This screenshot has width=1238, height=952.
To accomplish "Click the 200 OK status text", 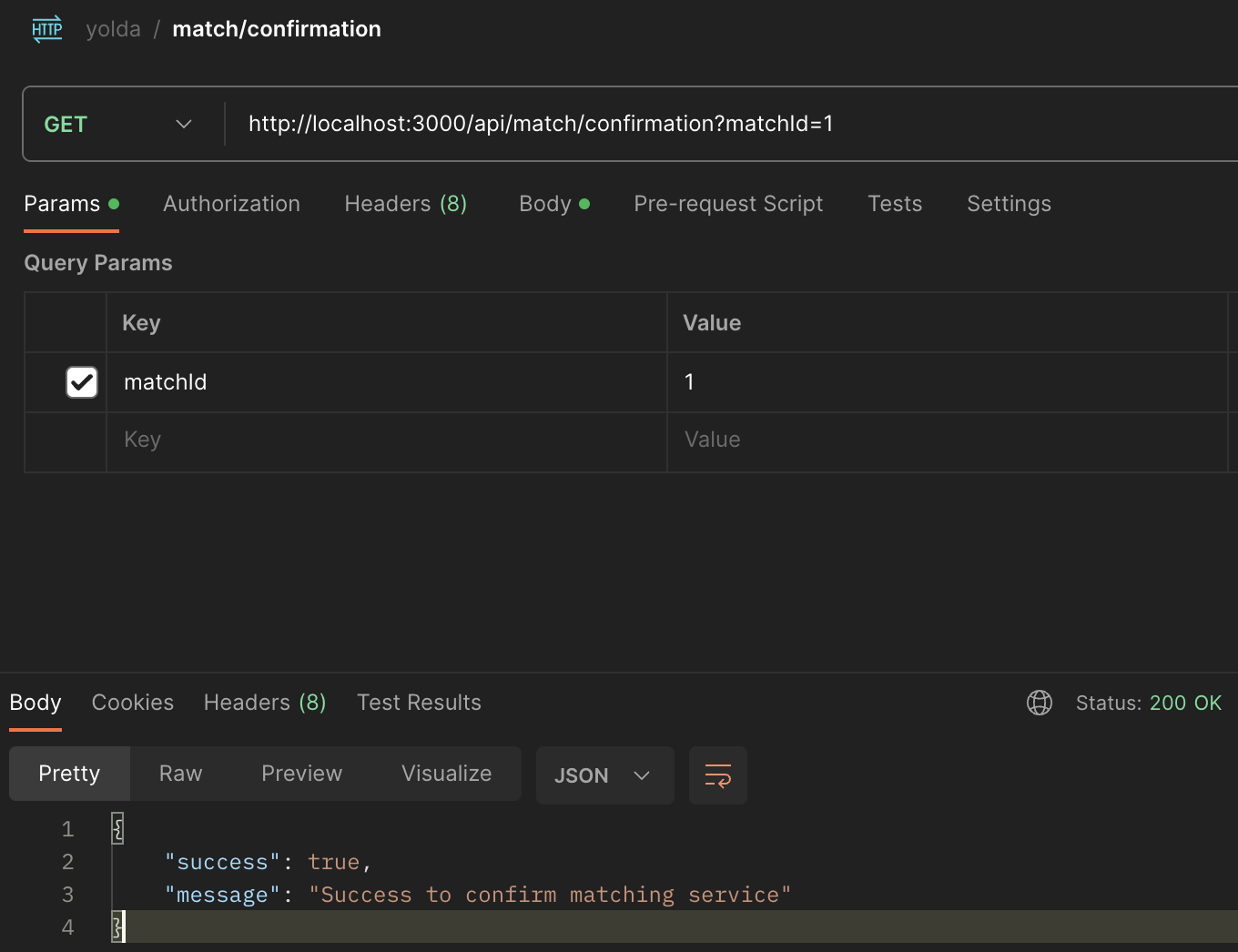I will [1185, 703].
